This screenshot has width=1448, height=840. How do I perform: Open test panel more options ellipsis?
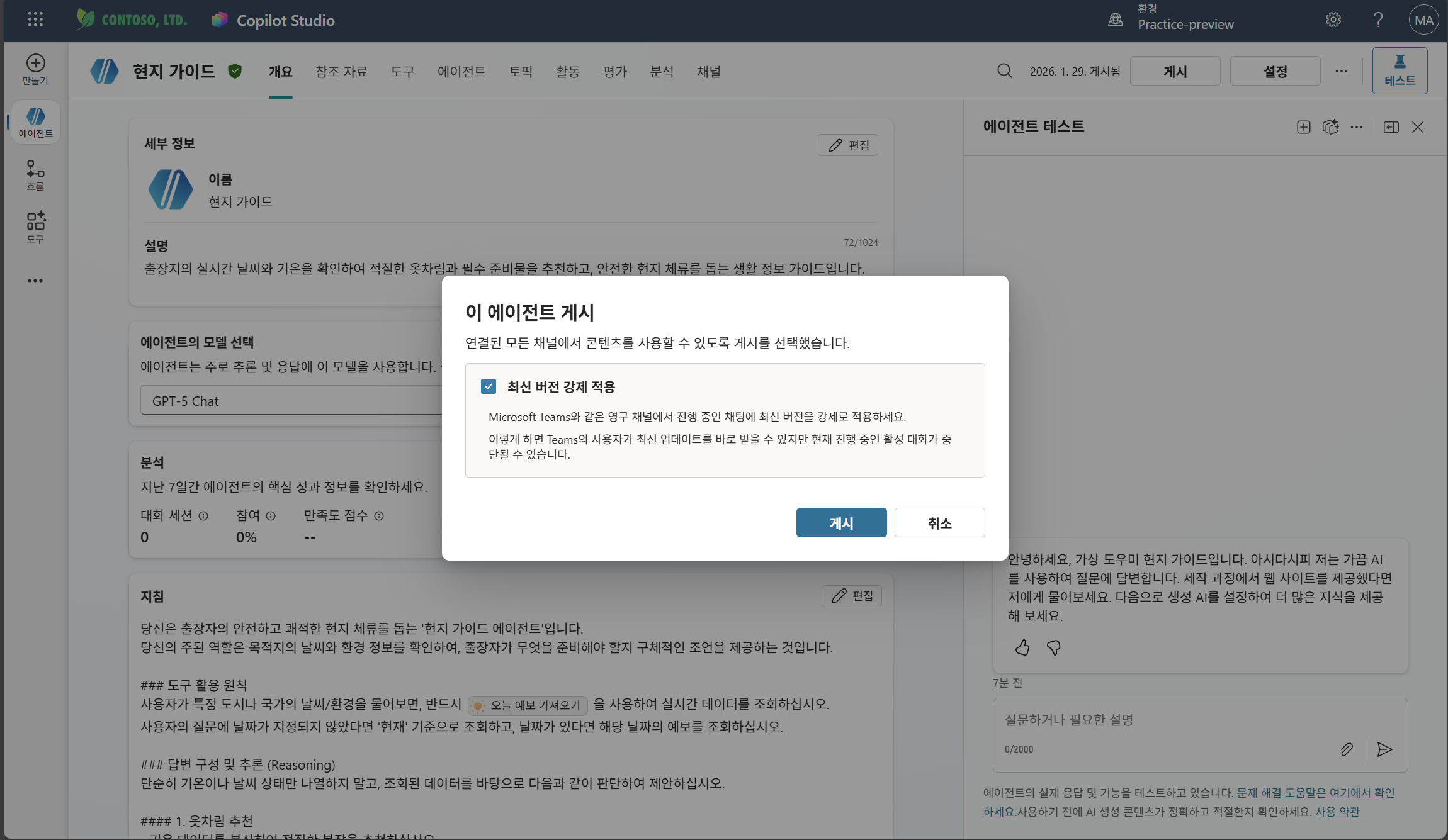click(x=1356, y=127)
